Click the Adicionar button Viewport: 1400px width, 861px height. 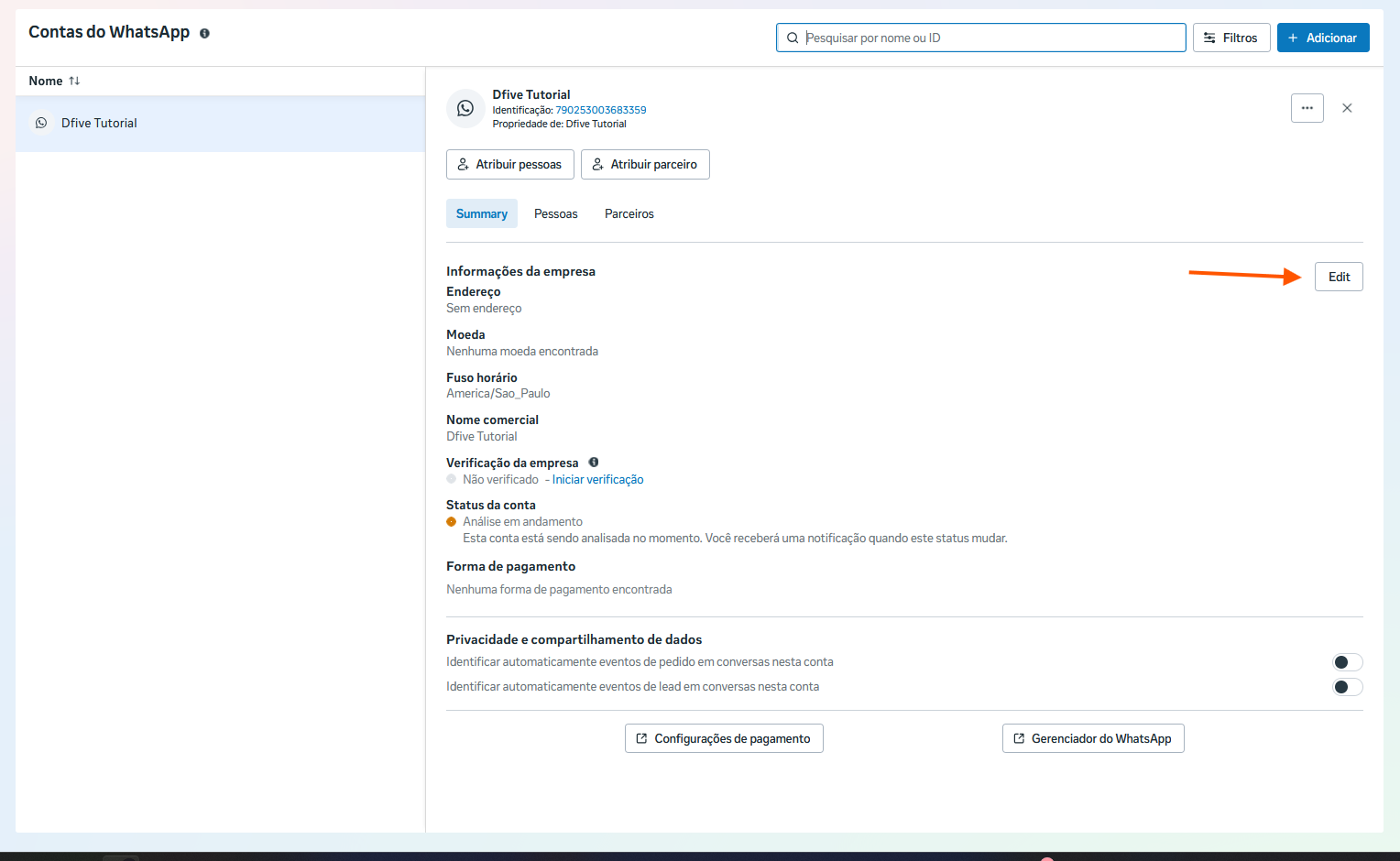pos(1322,38)
